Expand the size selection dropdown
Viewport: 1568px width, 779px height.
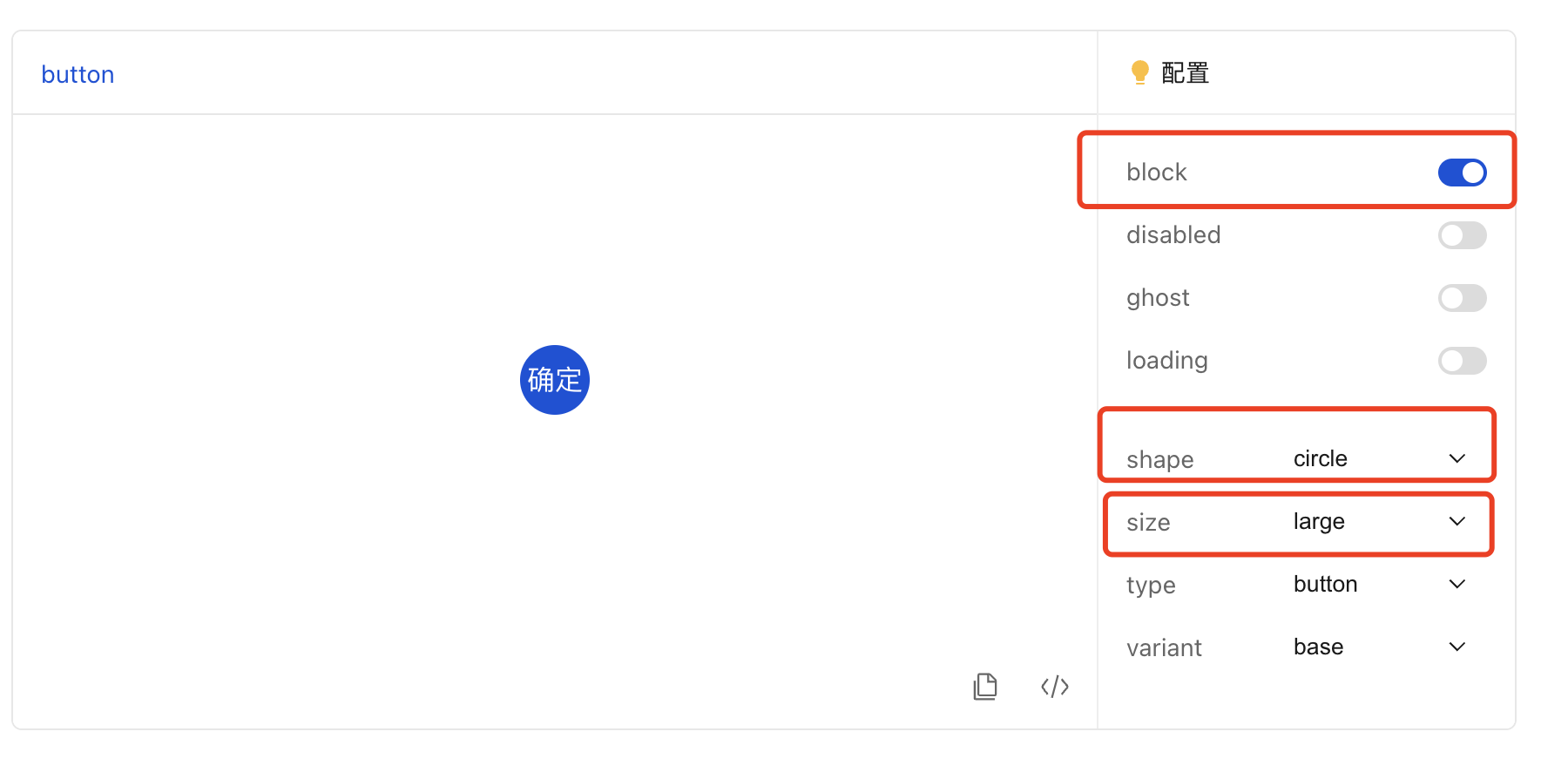(x=1456, y=521)
